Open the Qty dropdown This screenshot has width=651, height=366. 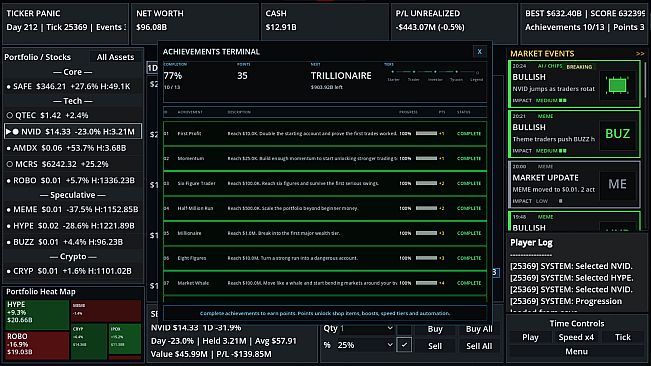(x=366, y=328)
